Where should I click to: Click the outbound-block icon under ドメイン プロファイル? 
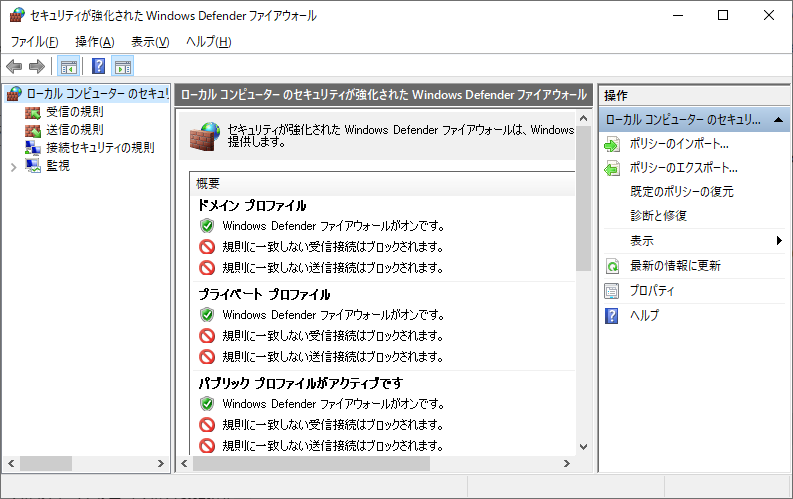[x=207, y=267]
